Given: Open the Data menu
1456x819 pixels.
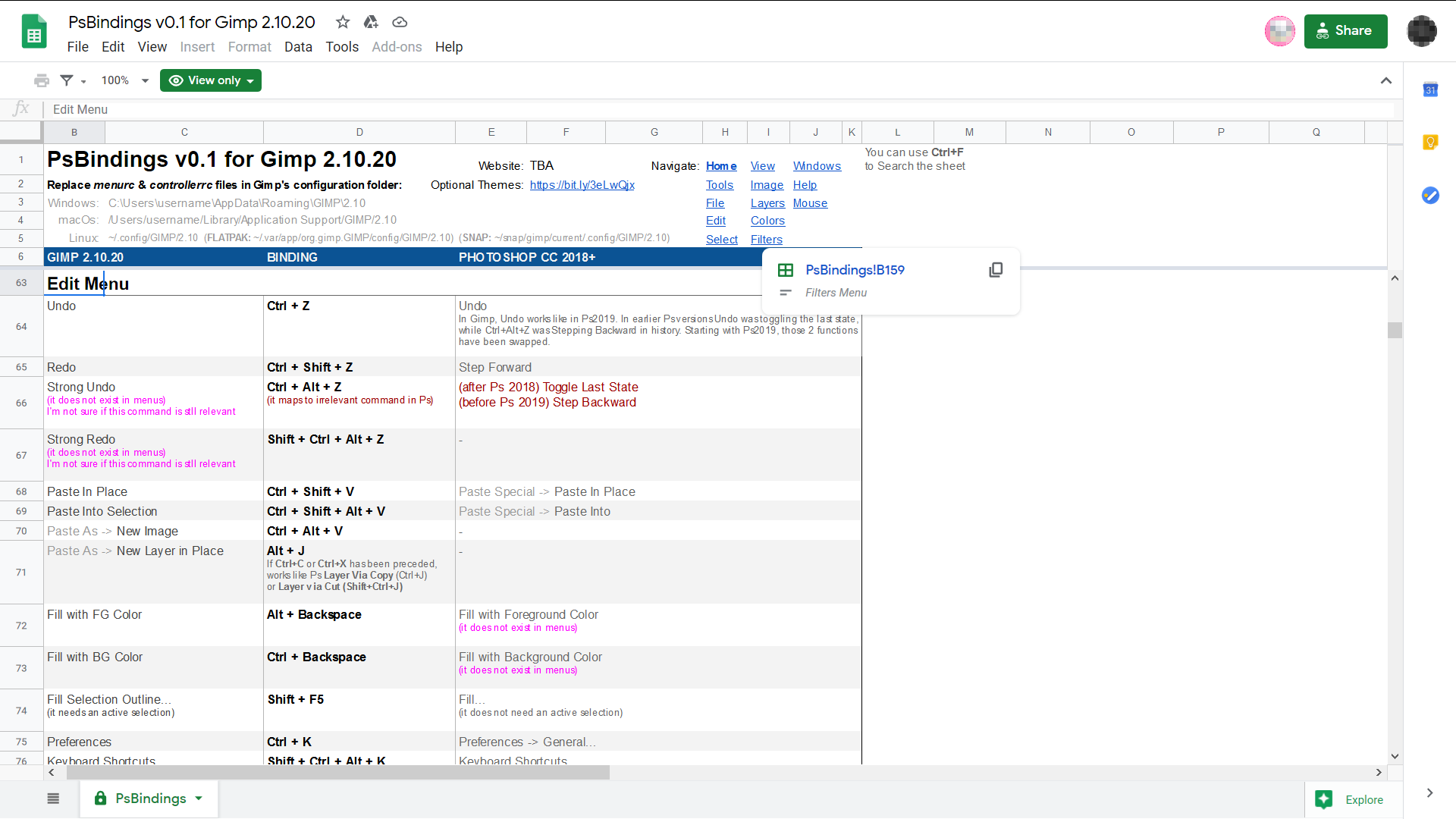Looking at the screenshot, I should click(298, 47).
